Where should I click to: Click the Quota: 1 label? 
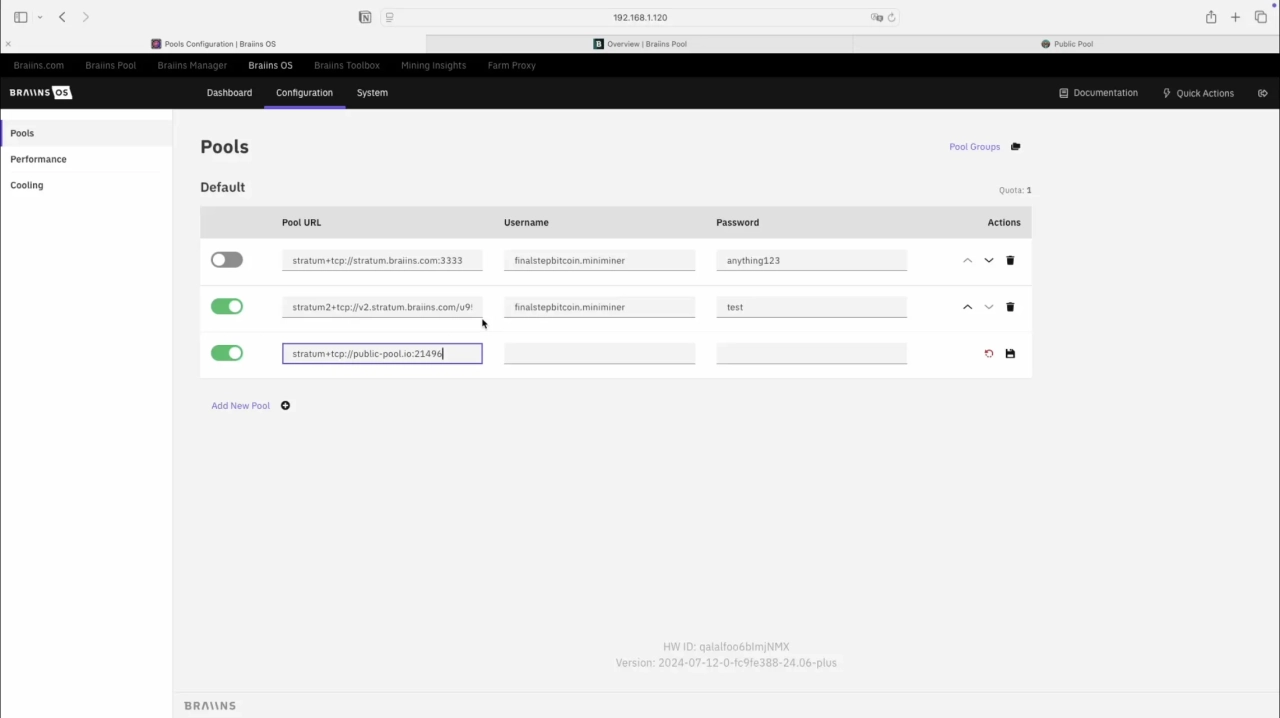tap(1015, 190)
